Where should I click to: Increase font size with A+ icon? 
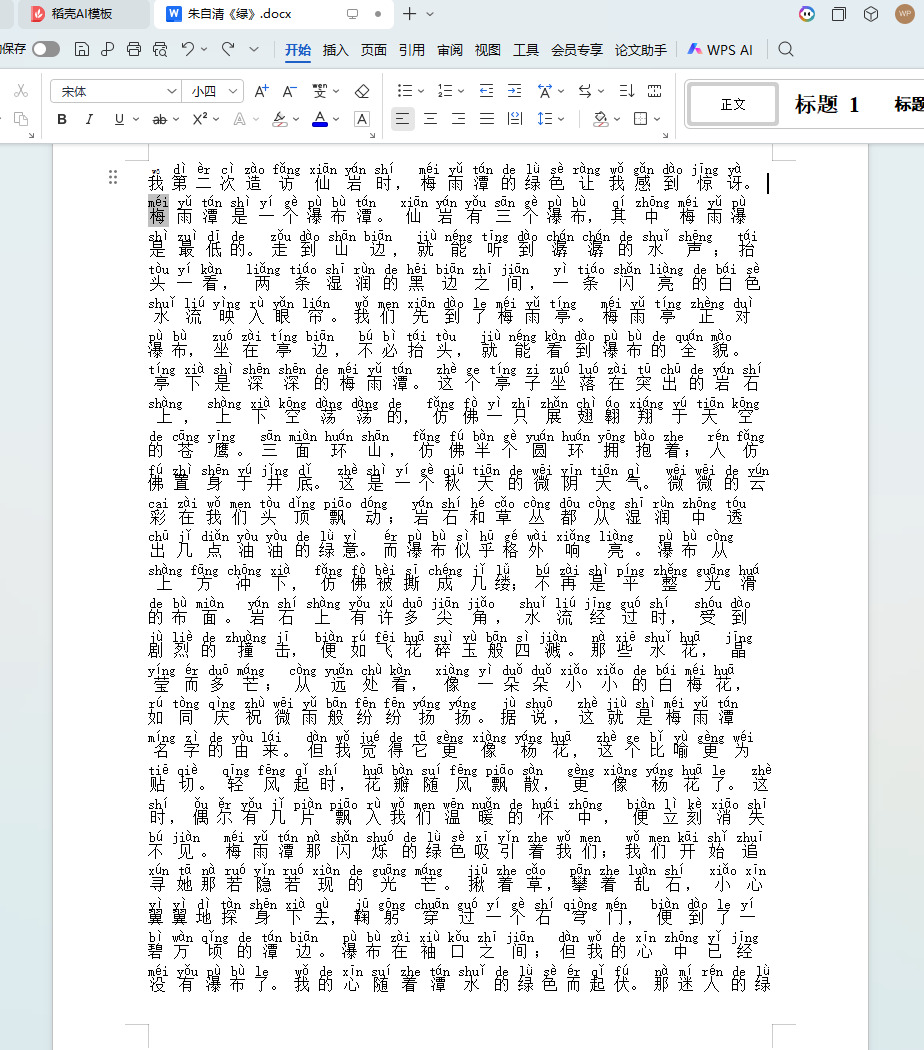tap(261, 91)
